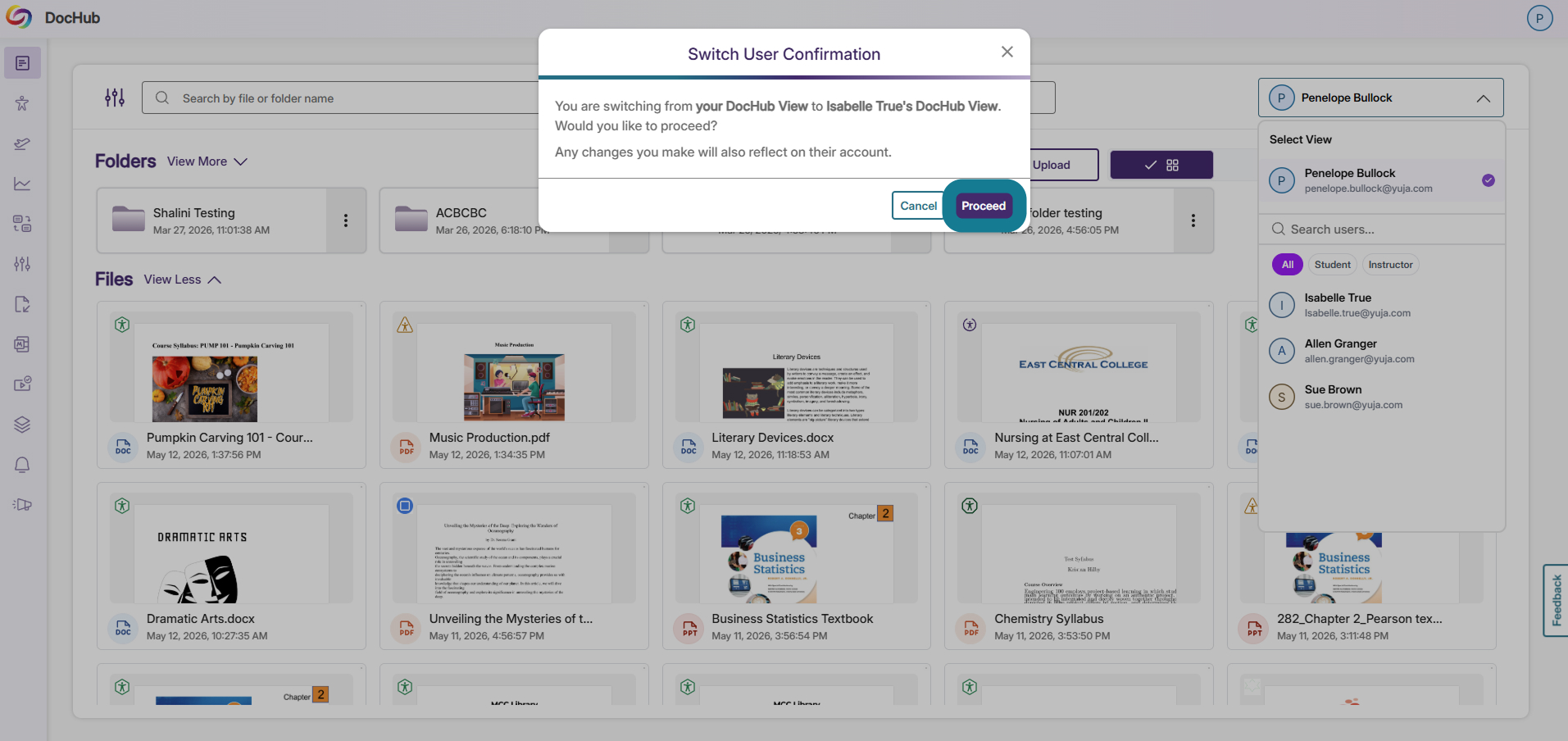Click accessibility badge on Nursing at East Central card
The width and height of the screenshot is (1568, 741).
[970, 325]
